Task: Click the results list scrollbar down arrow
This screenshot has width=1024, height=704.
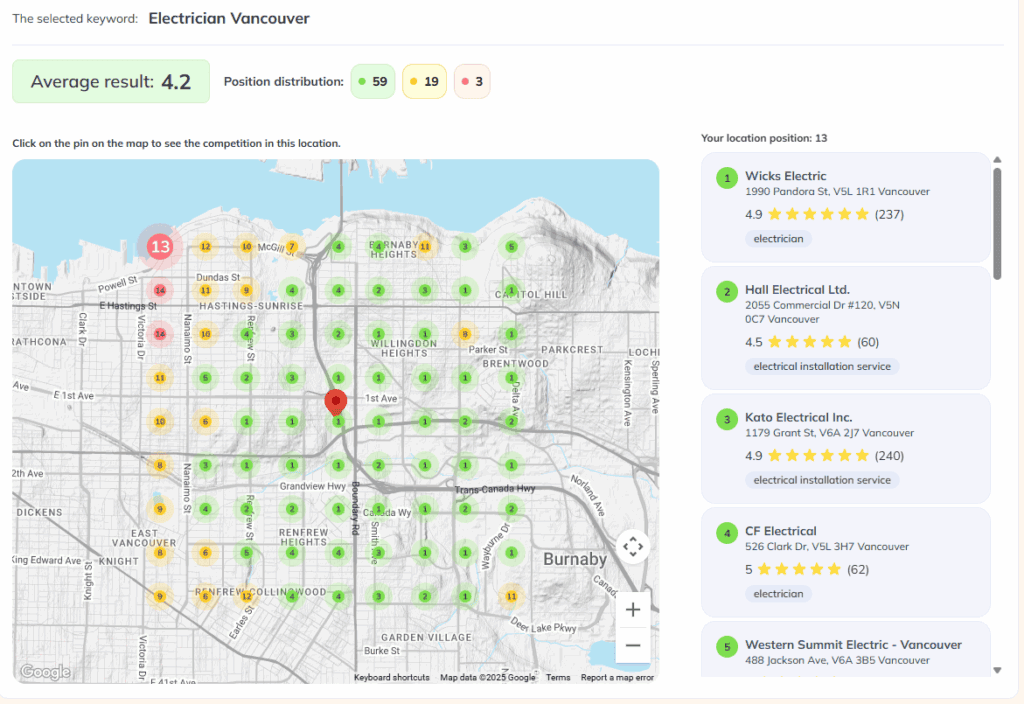Action: [997, 670]
